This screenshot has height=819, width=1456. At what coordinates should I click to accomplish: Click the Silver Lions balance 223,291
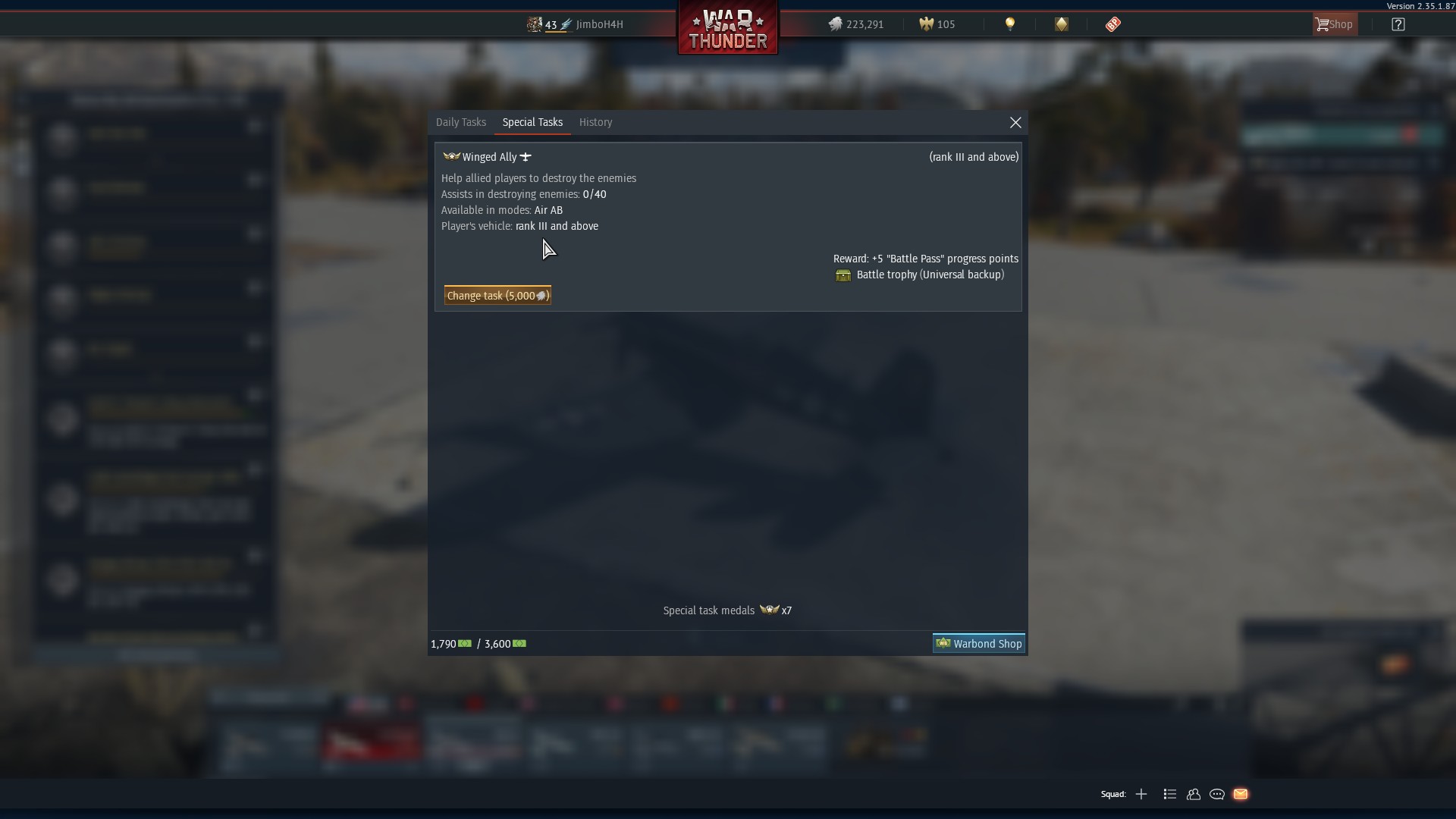click(x=856, y=24)
